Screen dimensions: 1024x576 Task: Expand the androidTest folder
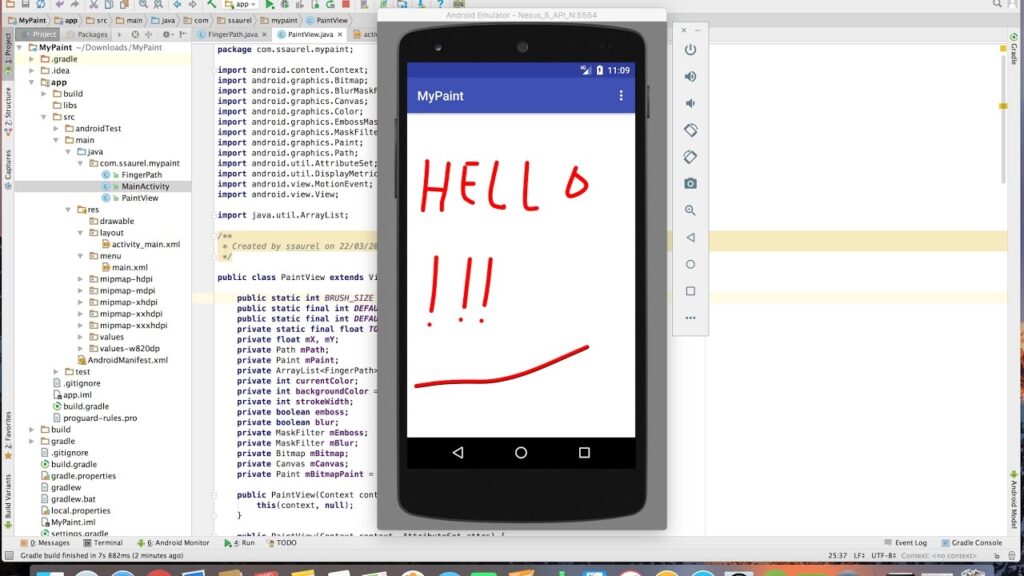coord(56,129)
